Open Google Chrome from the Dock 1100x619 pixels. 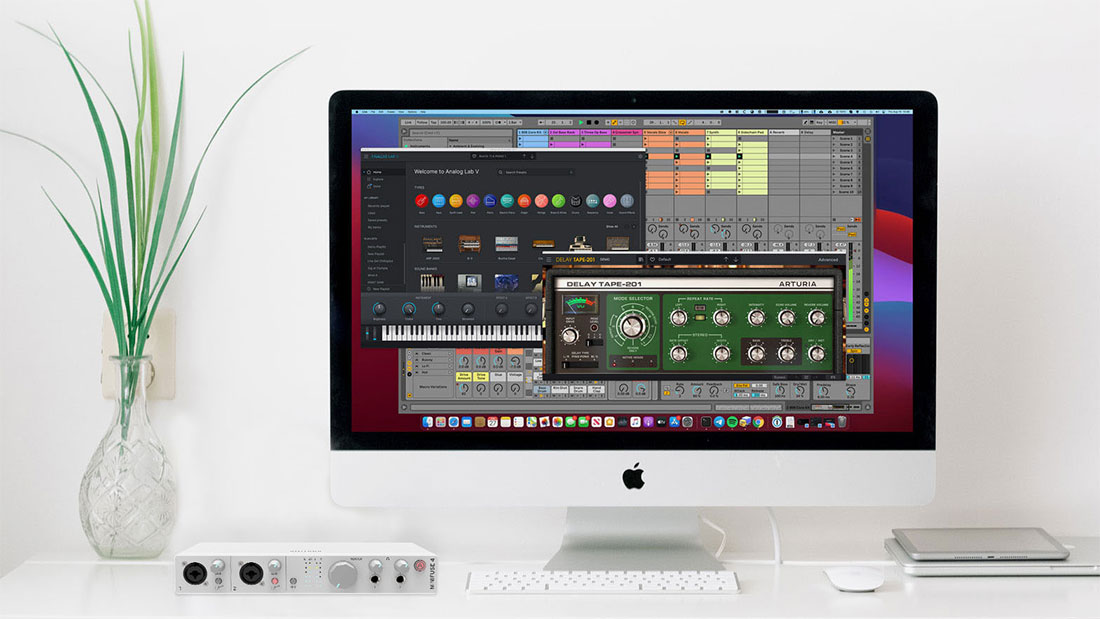pos(758,422)
